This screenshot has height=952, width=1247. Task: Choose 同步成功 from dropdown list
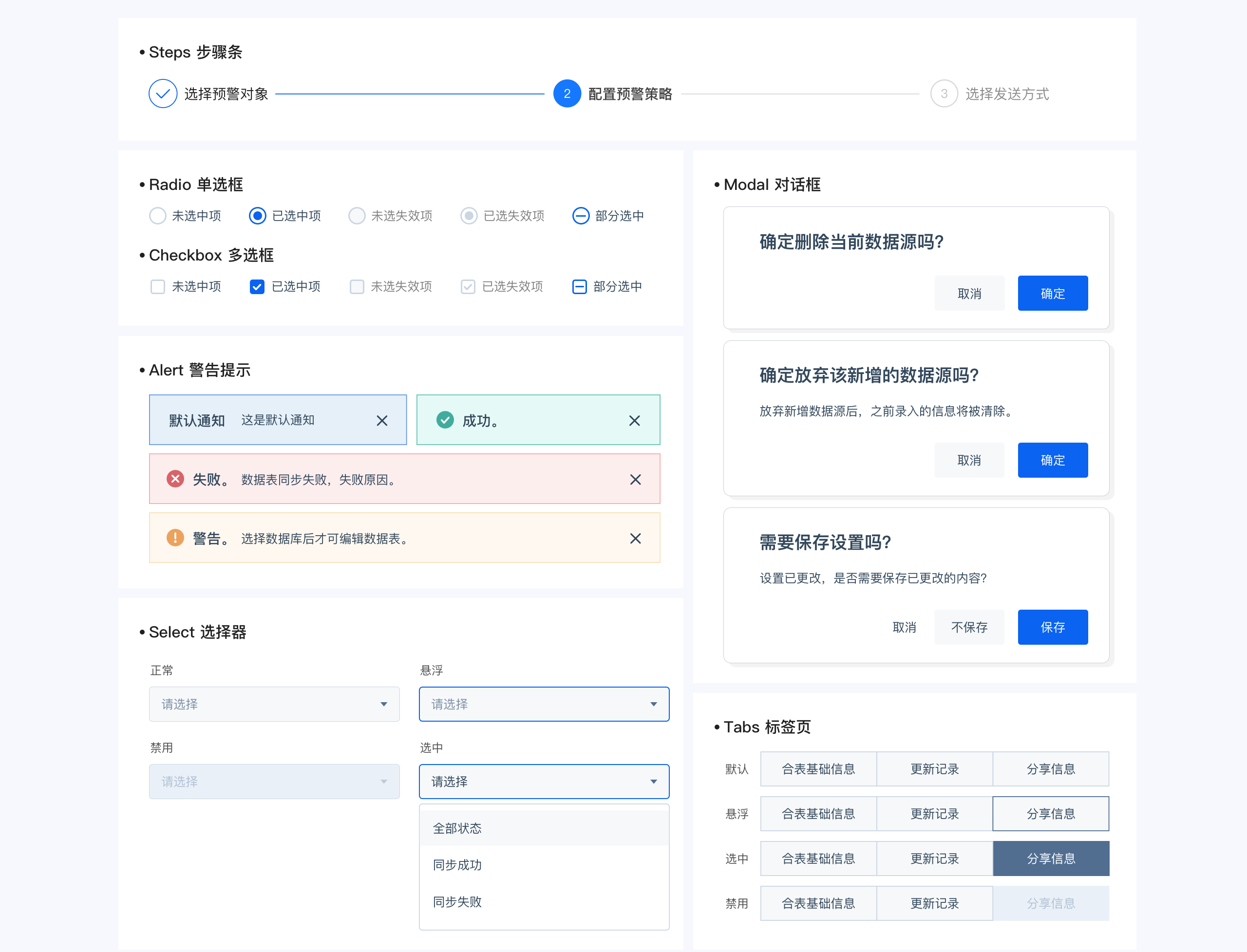(457, 865)
